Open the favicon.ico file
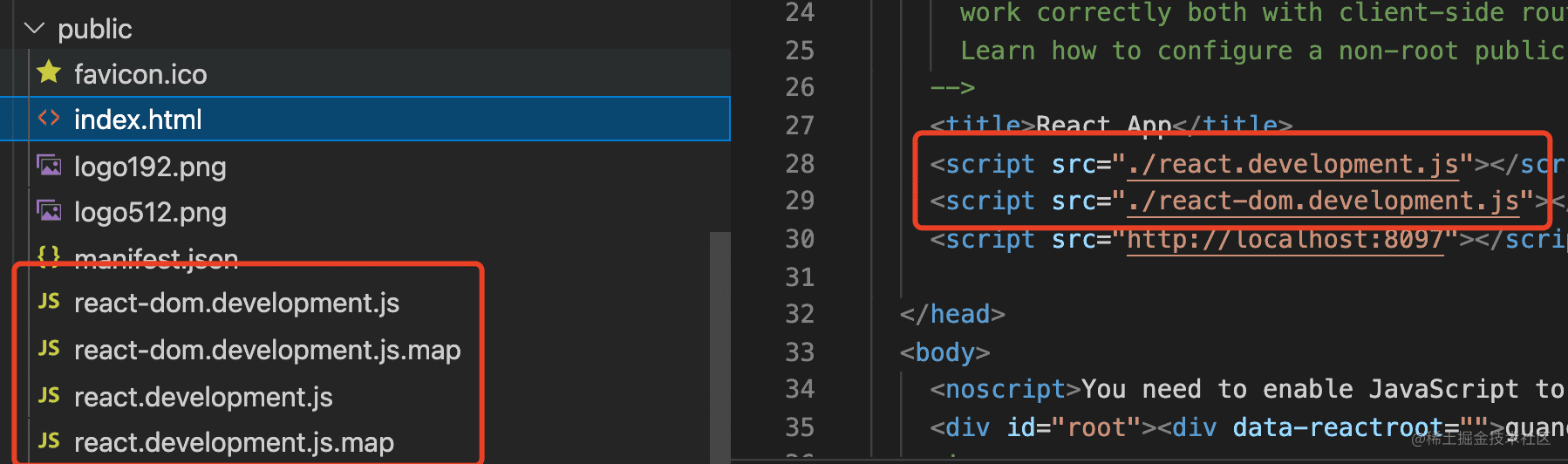This screenshot has height=464, width=1568. click(x=140, y=74)
